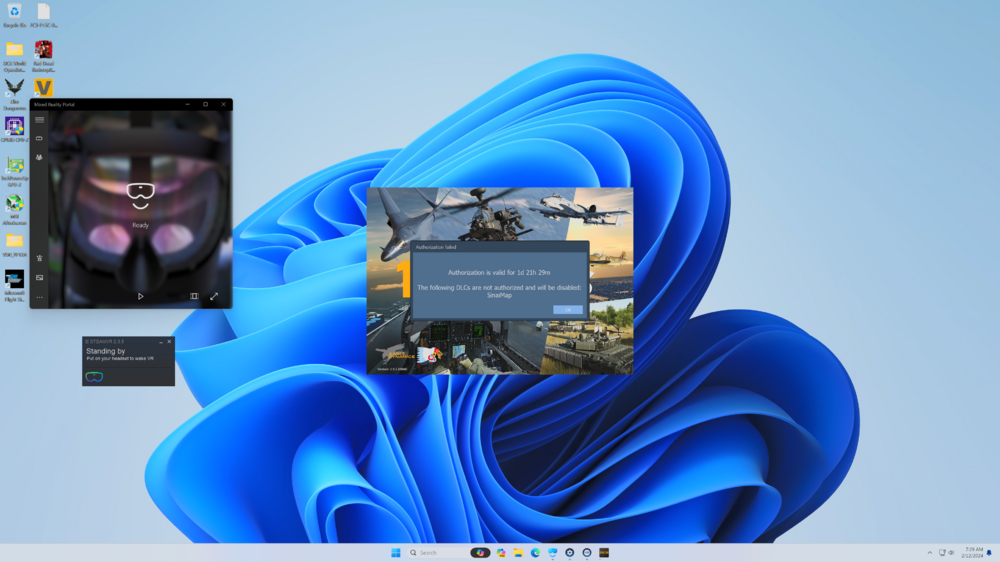
Task: Open Copilot from the taskbar
Action: point(480,552)
